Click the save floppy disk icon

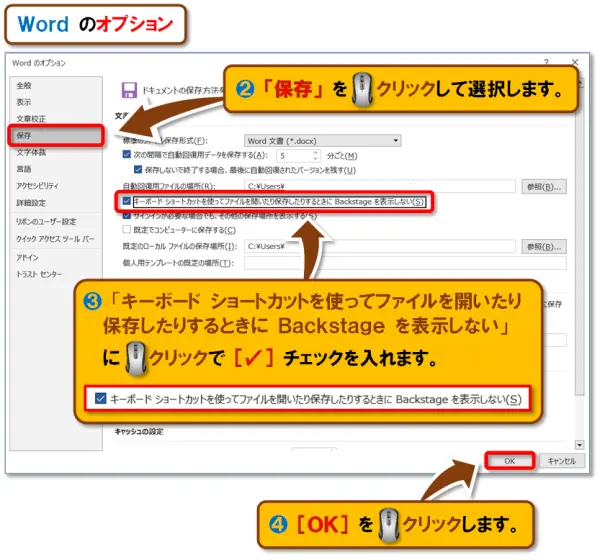pyautogui.click(x=129, y=90)
